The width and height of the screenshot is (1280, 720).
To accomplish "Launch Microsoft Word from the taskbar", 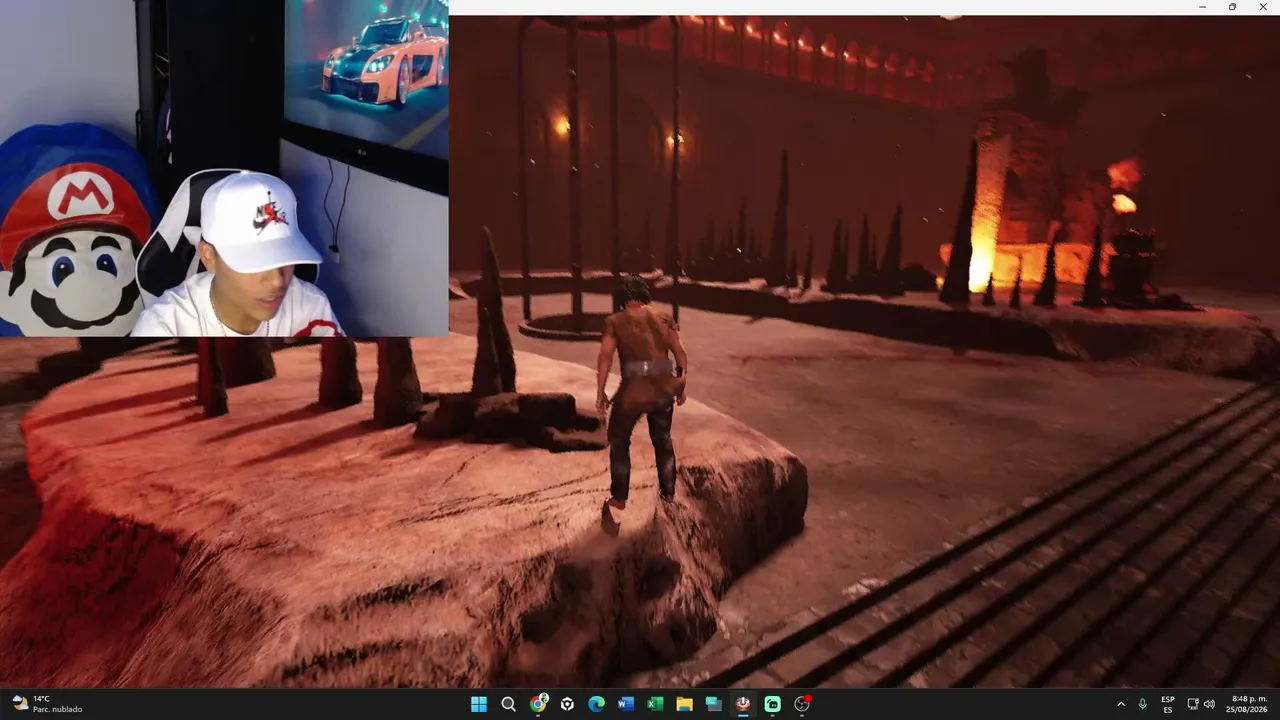I will 626,704.
